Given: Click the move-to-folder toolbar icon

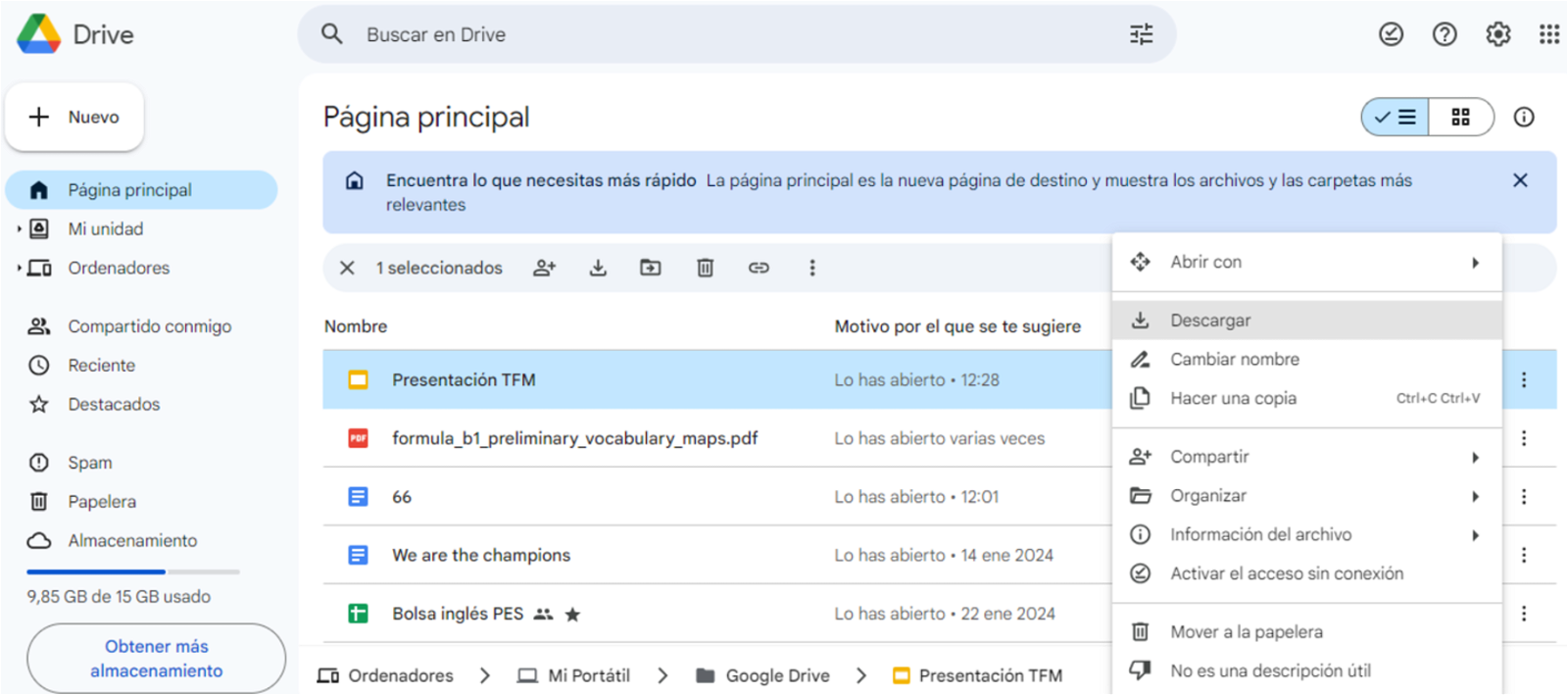Looking at the screenshot, I should (x=651, y=268).
